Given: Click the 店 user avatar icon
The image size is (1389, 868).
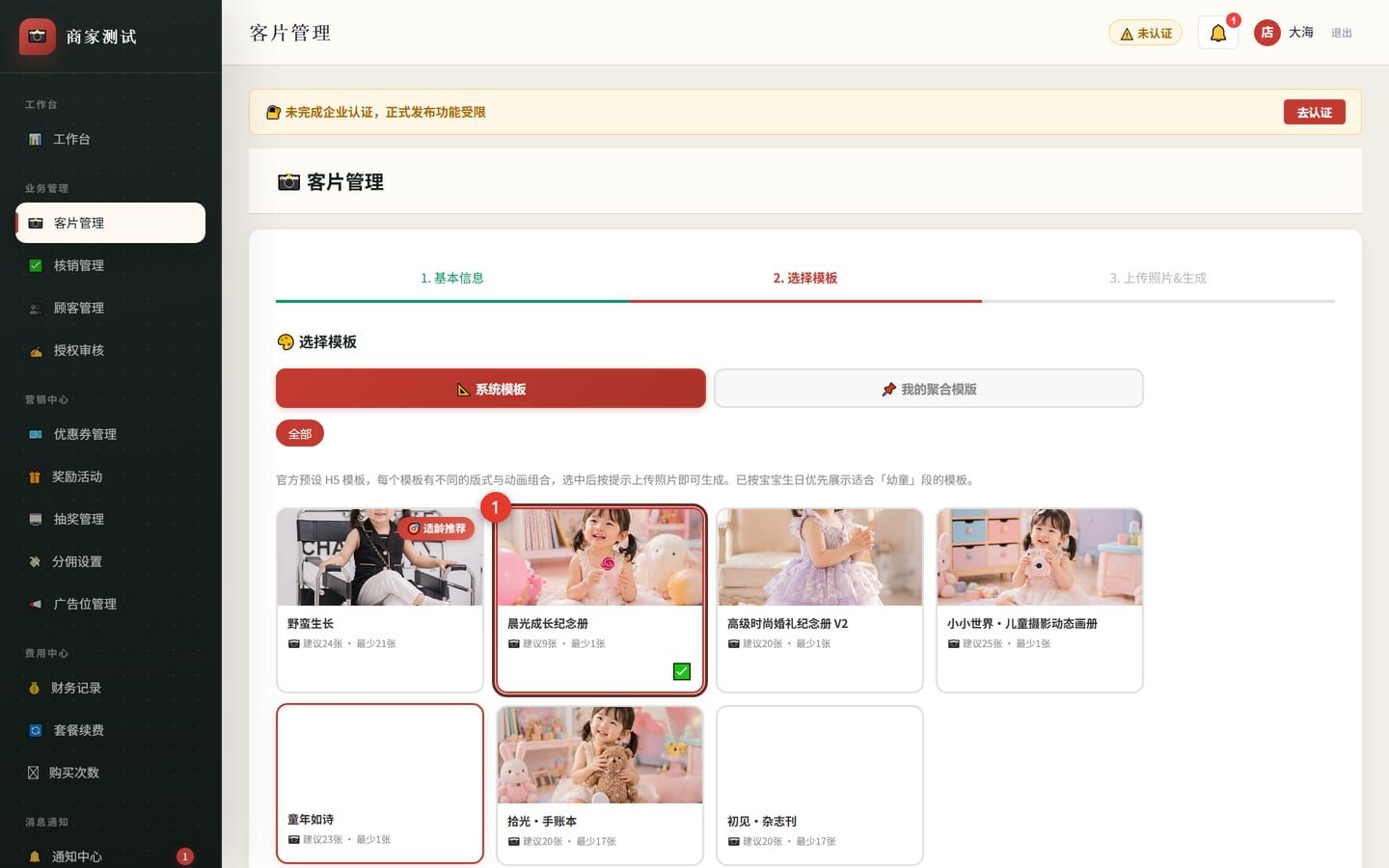Looking at the screenshot, I should click(x=1266, y=33).
